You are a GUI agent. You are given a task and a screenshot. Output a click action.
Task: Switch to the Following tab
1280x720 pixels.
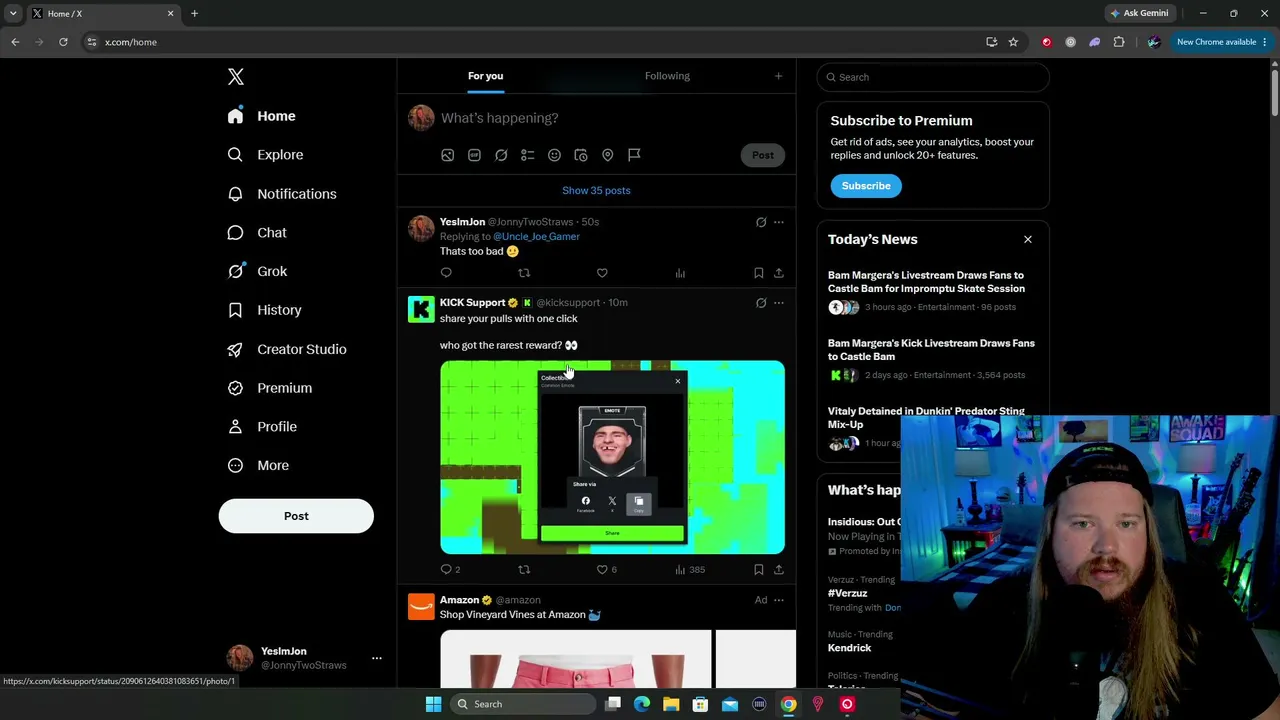tap(667, 76)
